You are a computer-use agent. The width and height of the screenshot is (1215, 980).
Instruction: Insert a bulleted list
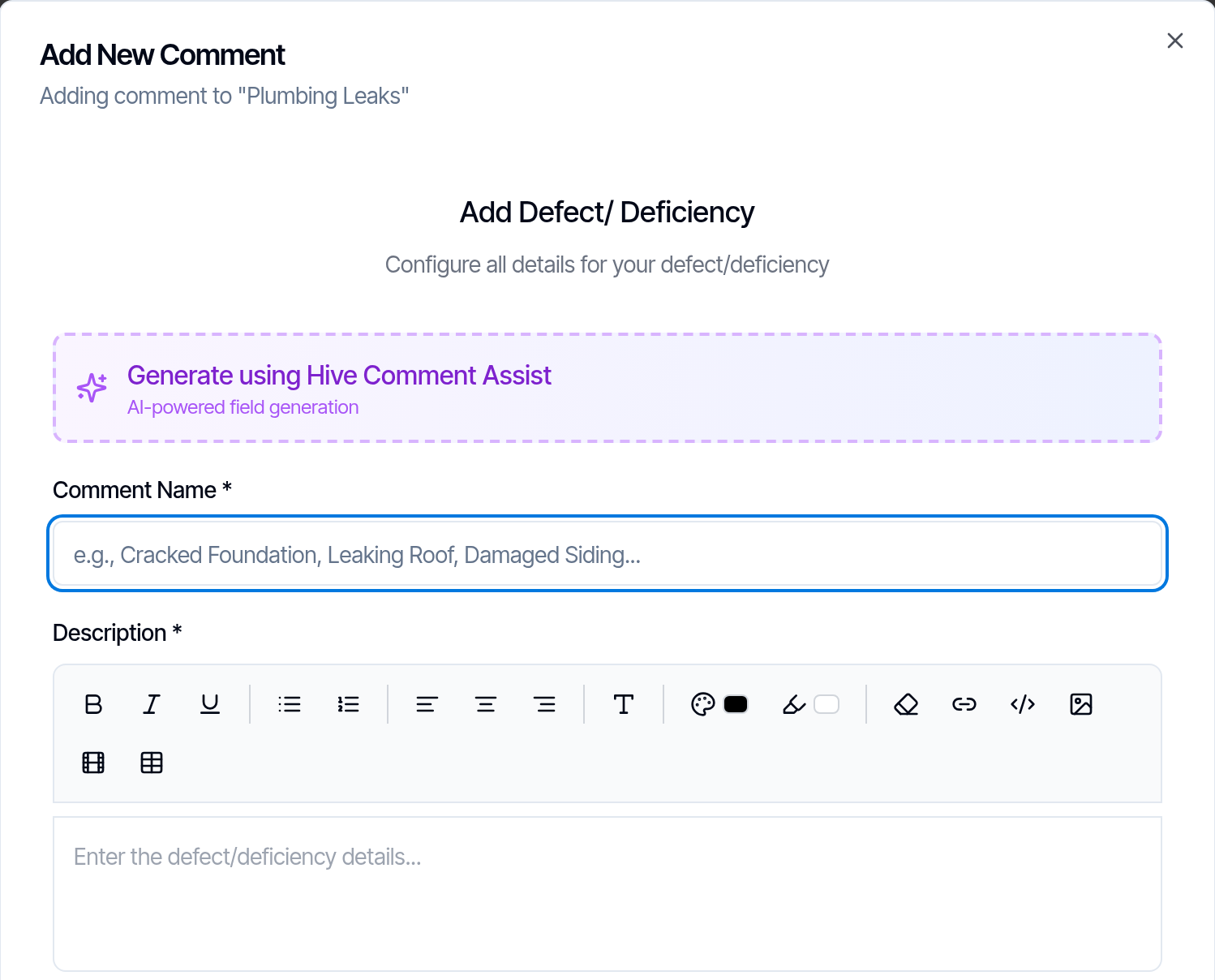(290, 704)
